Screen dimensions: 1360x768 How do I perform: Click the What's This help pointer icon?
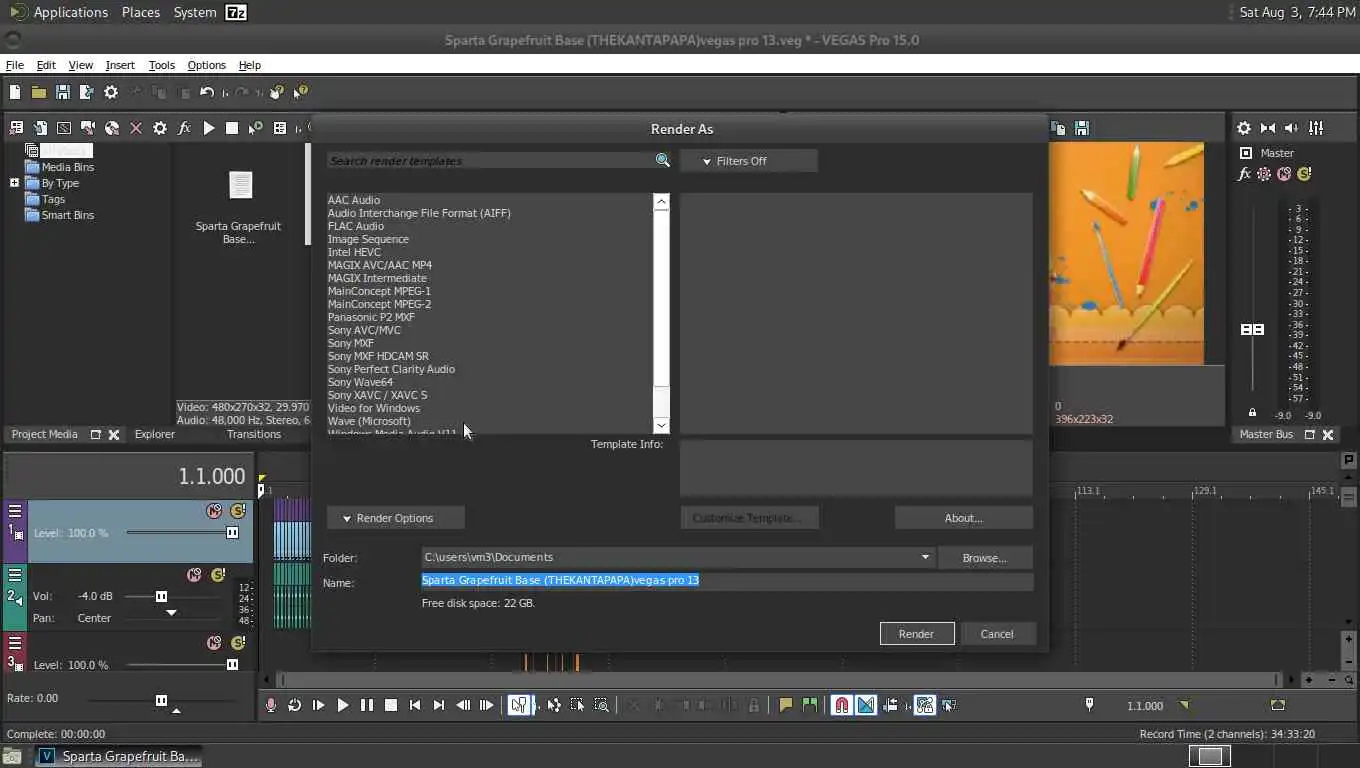tap(302, 92)
